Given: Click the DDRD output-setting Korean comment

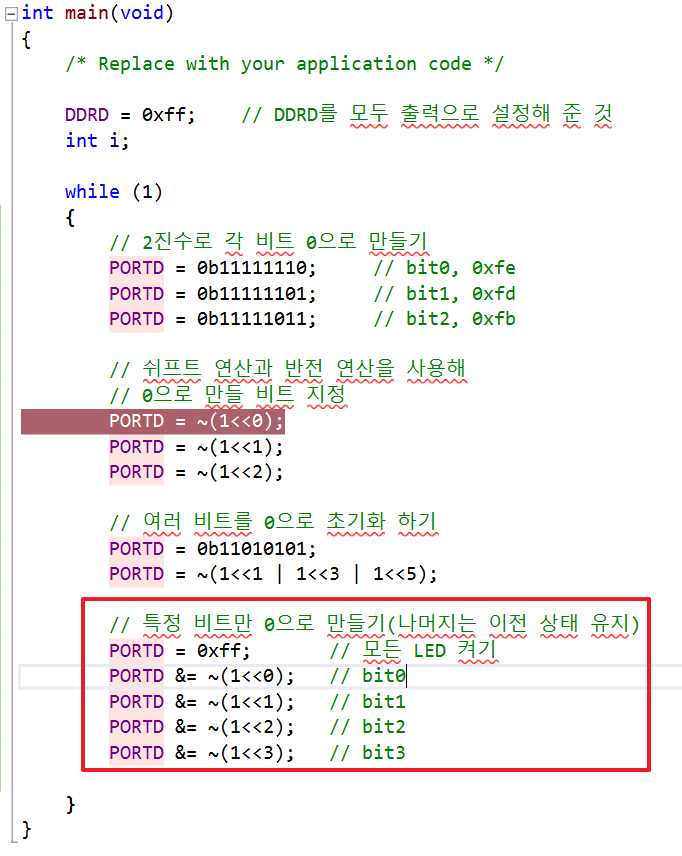Looking at the screenshot, I should click(427, 115).
